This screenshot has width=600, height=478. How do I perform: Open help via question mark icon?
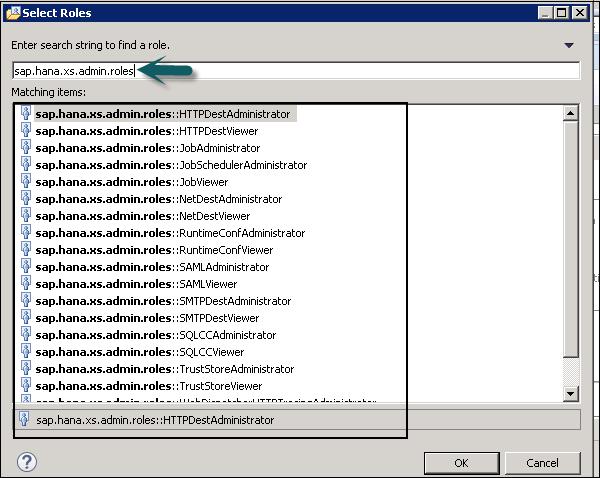pos(27,462)
